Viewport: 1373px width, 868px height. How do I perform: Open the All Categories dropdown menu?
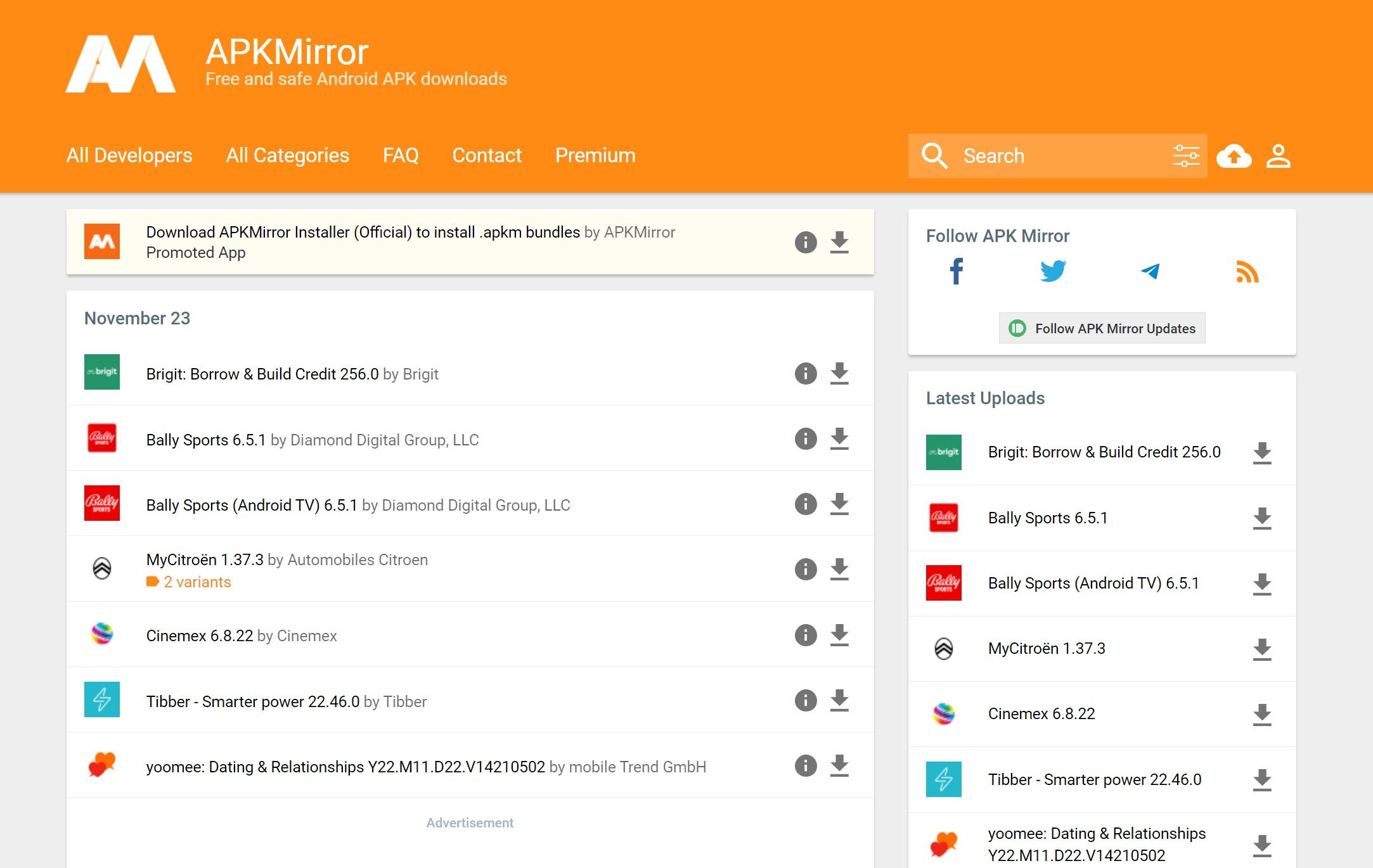287,155
